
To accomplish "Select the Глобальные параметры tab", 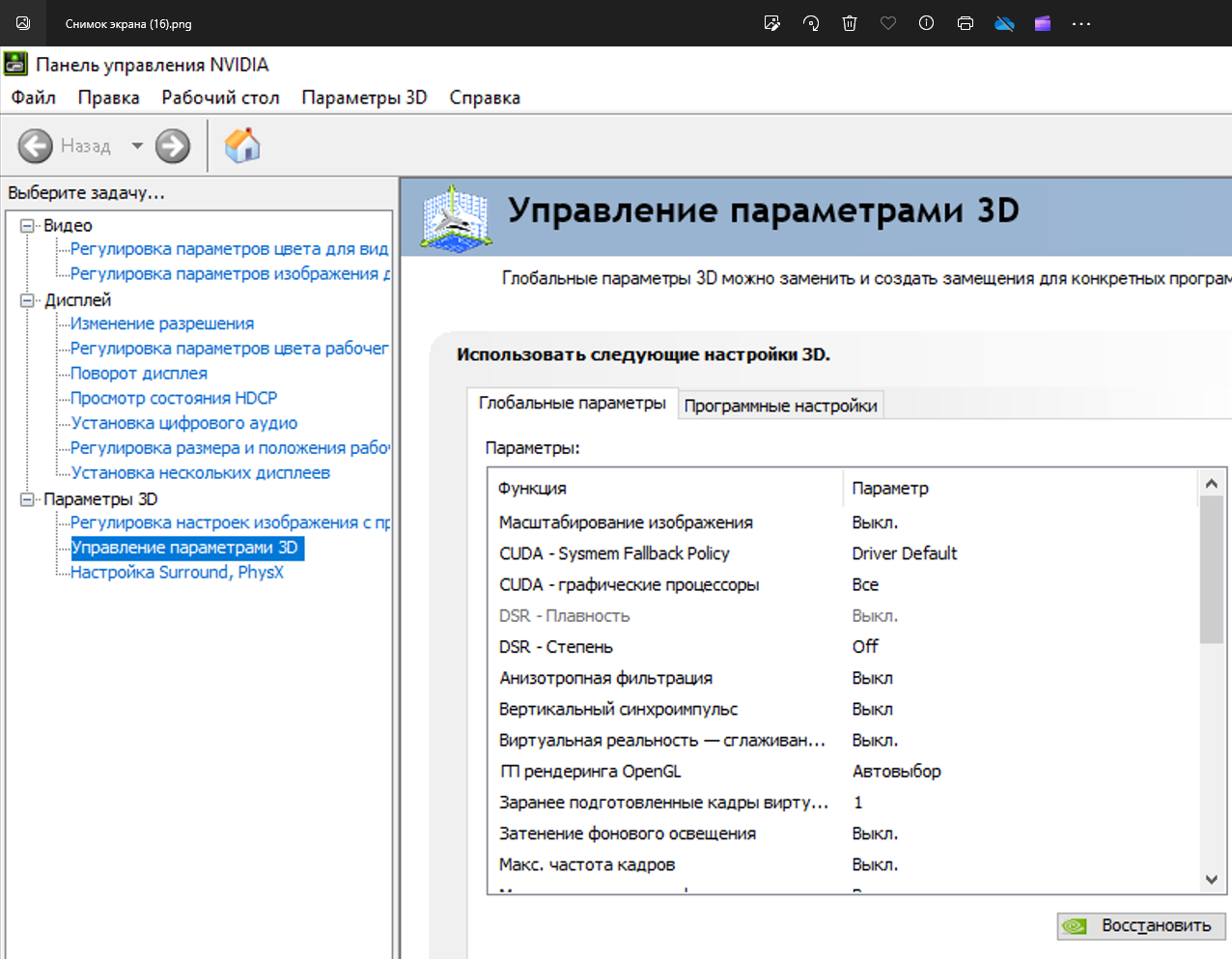I will [x=573, y=403].
